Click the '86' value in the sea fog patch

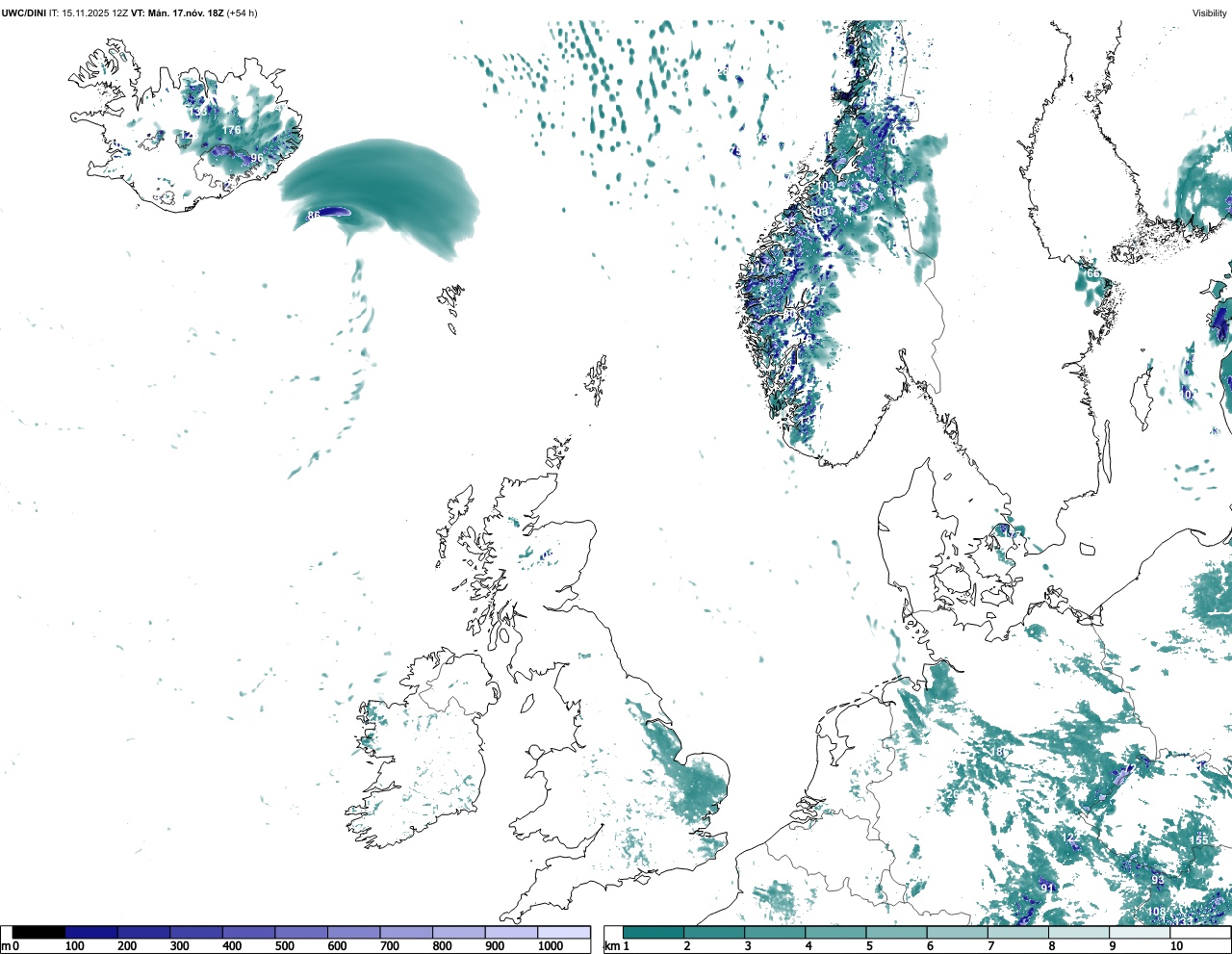[313, 216]
